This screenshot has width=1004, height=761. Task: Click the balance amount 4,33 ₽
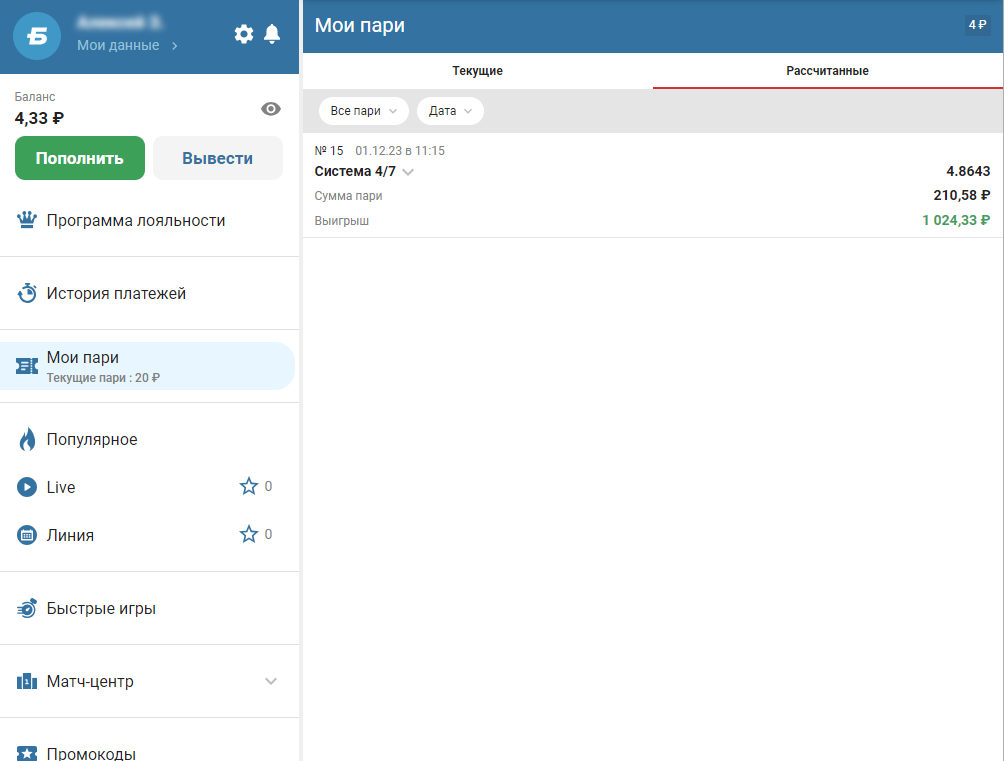[x=39, y=119]
